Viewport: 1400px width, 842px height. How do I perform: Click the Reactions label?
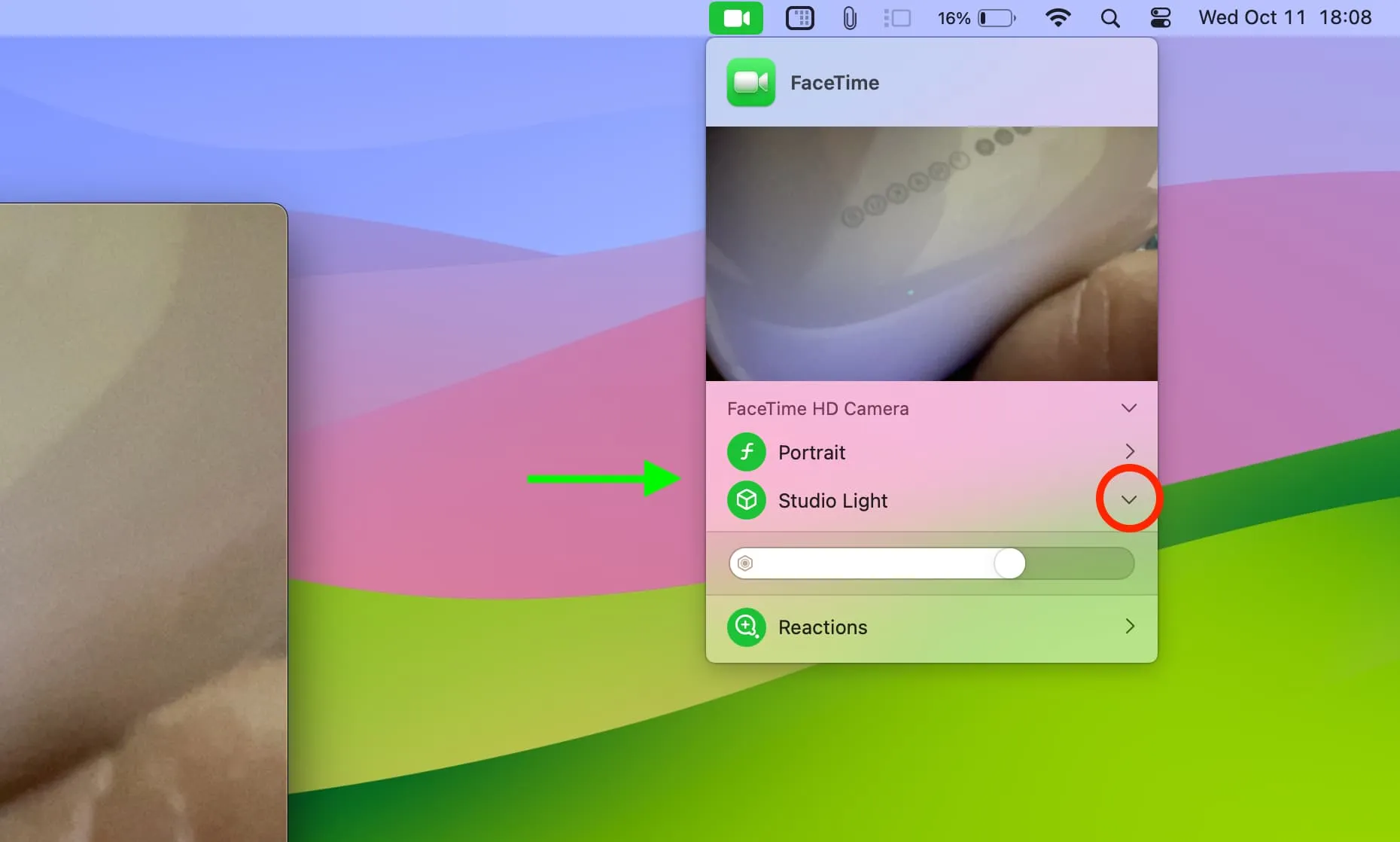[823, 627]
